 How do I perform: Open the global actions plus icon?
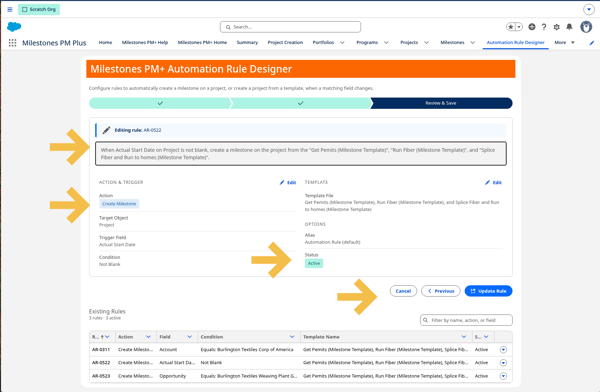[x=532, y=27]
